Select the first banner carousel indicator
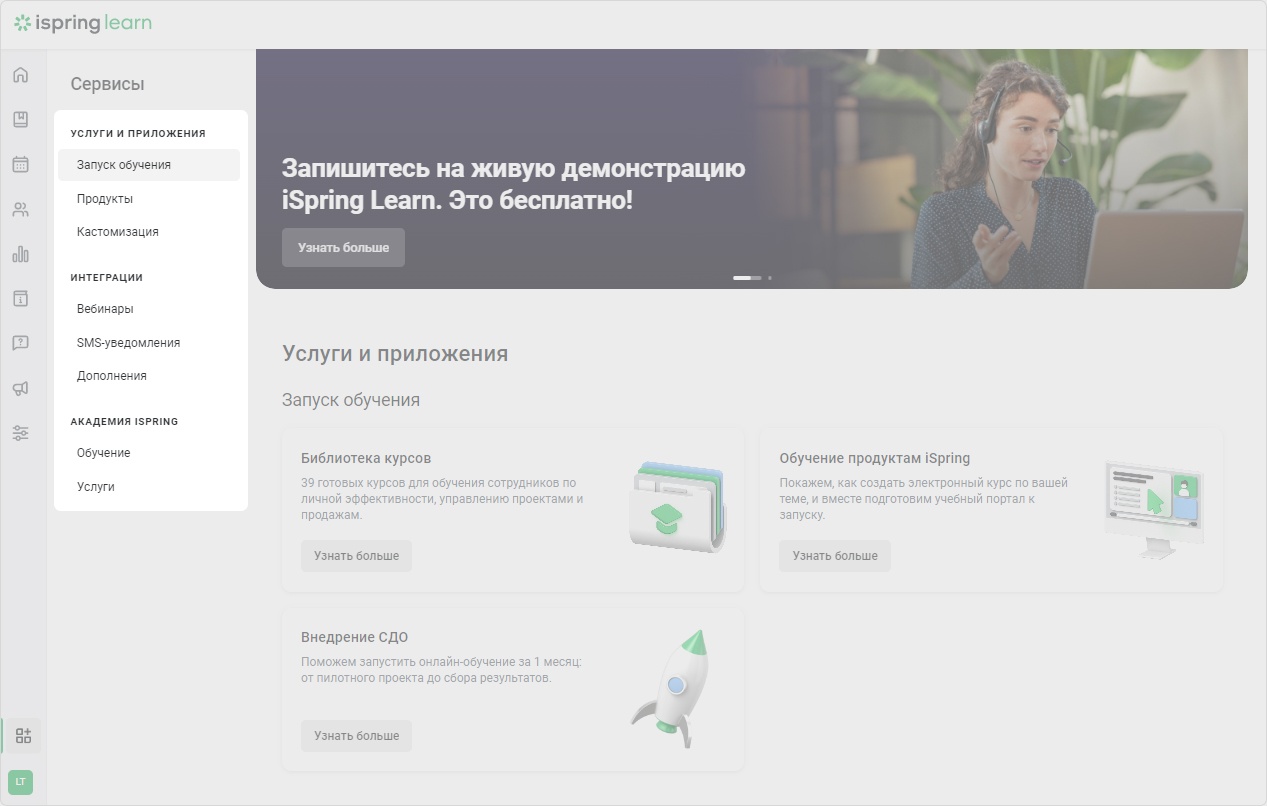Image resolution: width=1267 pixels, height=806 pixels. pyautogui.click(x=747, y=278)
